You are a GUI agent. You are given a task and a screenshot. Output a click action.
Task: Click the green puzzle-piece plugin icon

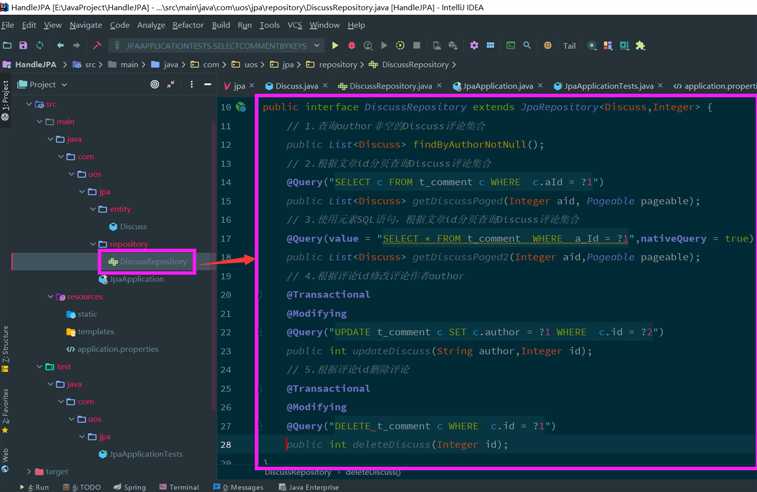(x=640, y=45)
